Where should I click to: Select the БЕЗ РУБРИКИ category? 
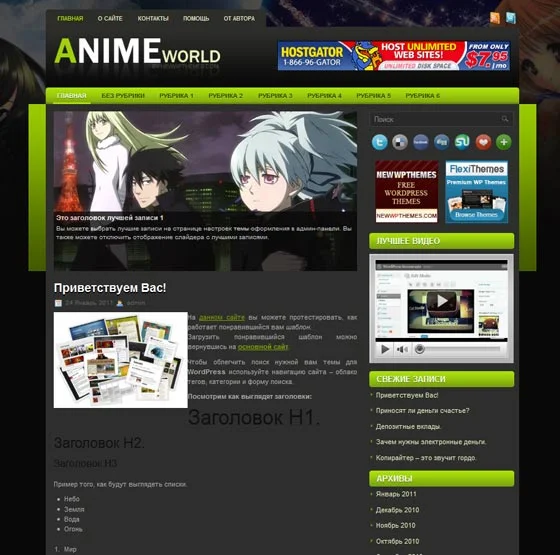[x=123, y=96]
